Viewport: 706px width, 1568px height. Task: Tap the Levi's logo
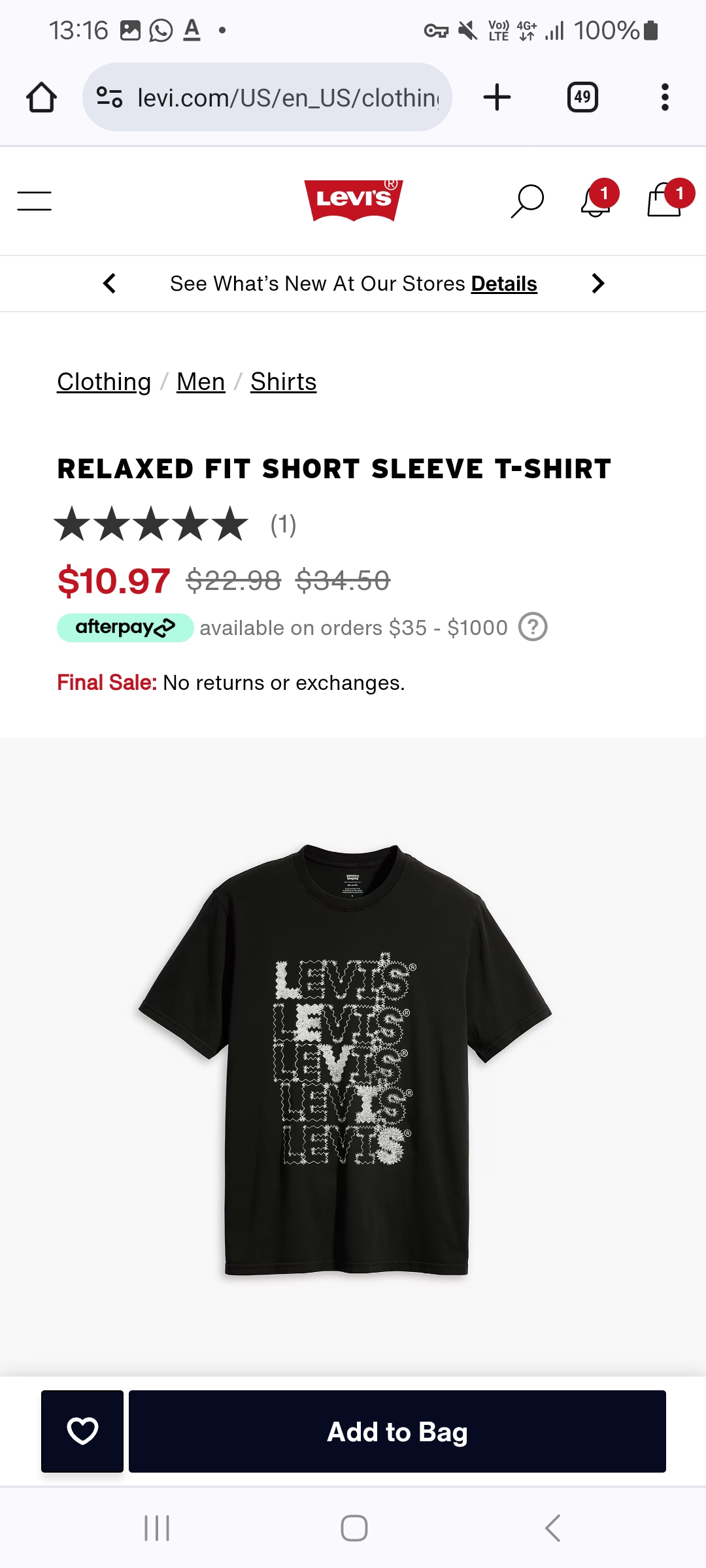354,200
